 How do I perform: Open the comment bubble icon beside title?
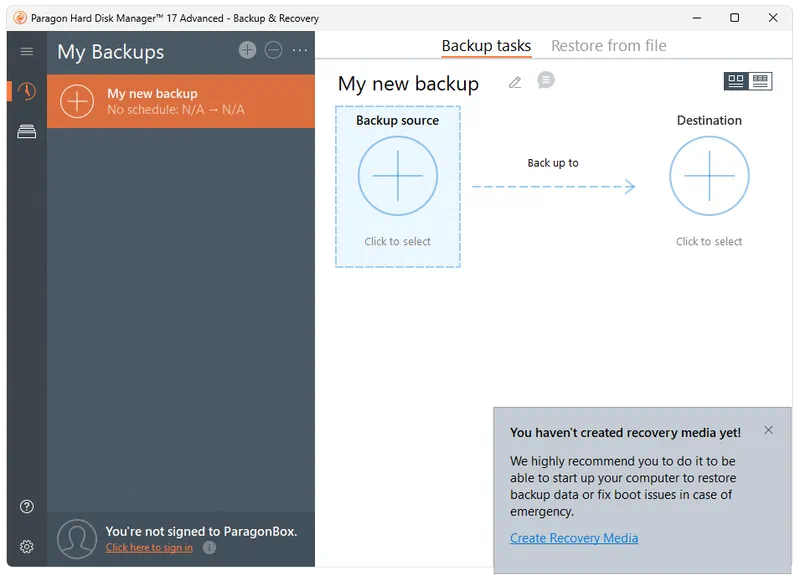click(546, 80)
